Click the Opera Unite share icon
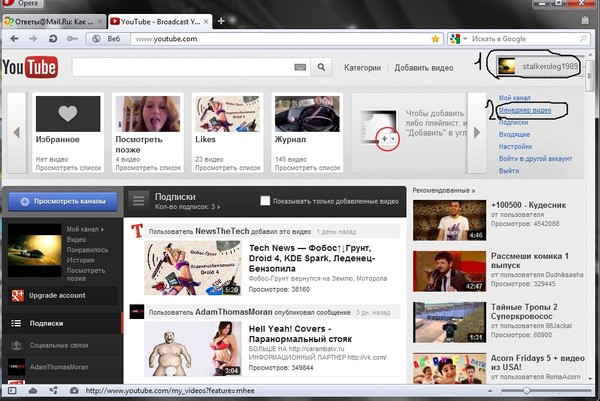This screenshot has height=401, width=600. (53, 391)
